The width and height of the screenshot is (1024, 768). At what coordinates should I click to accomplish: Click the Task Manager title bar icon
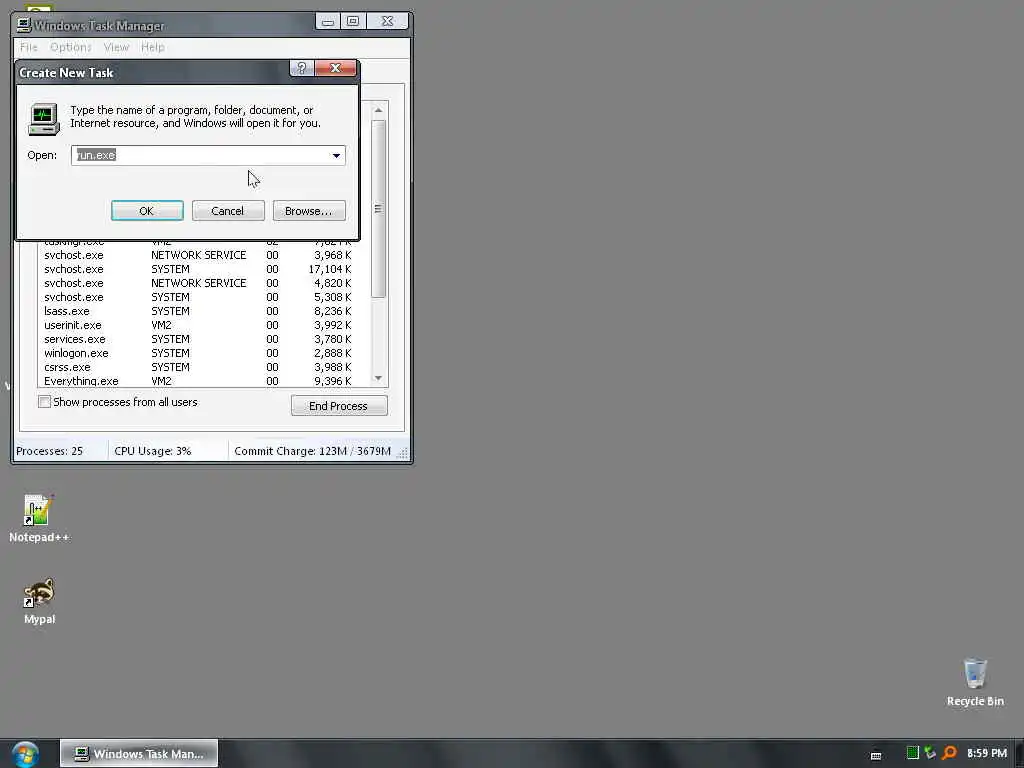pyautogui.click(x=24, y=25)
